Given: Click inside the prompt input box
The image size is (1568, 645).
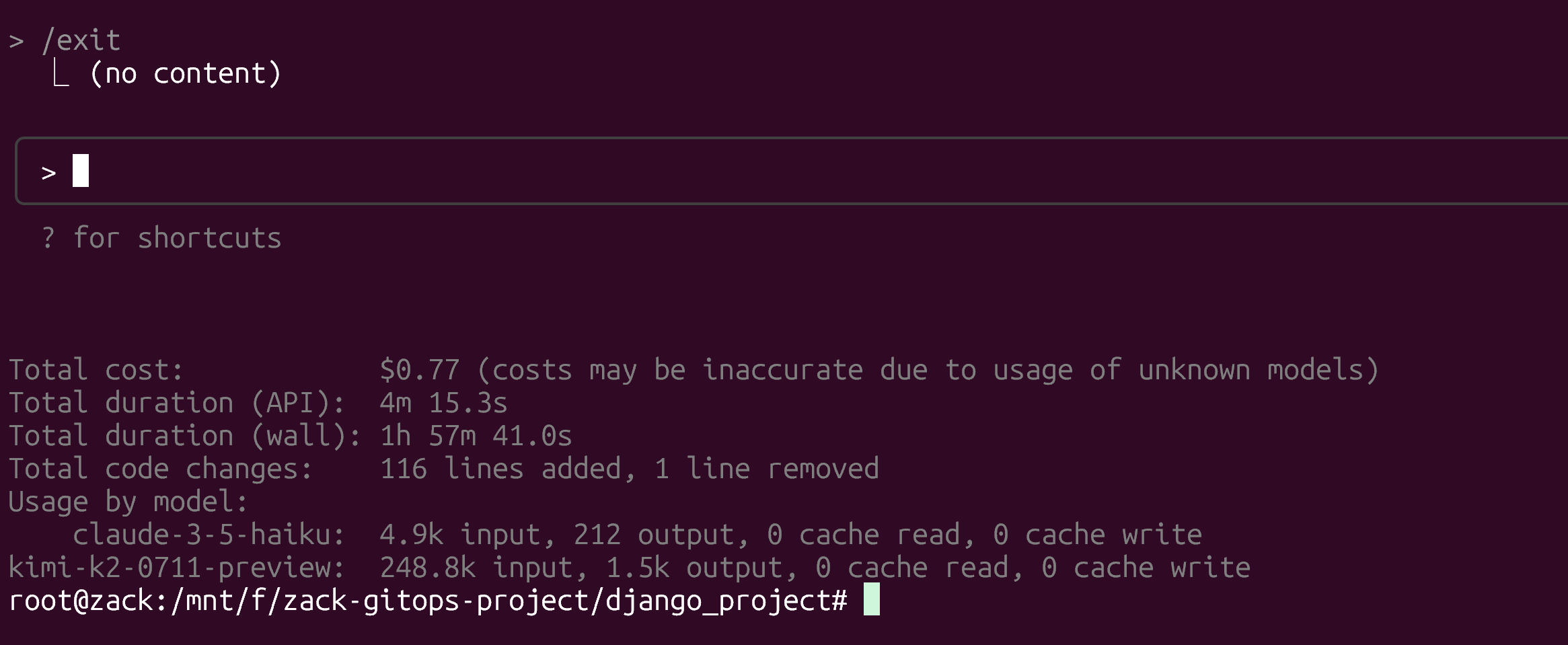Looking at the screenshot, I should coord(792,171).
